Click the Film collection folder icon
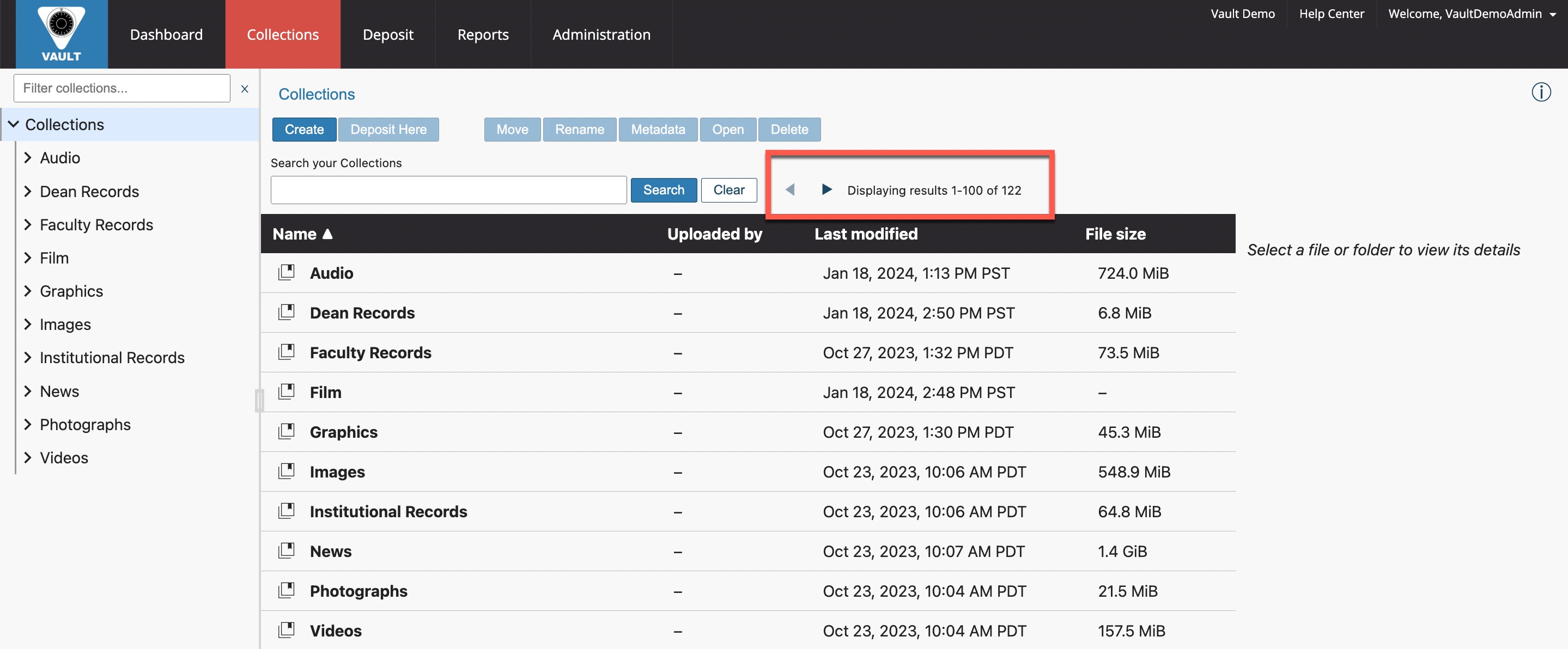Image resolution: width=1568 pixels, height=649 pixels. click(x=286, y=391)
